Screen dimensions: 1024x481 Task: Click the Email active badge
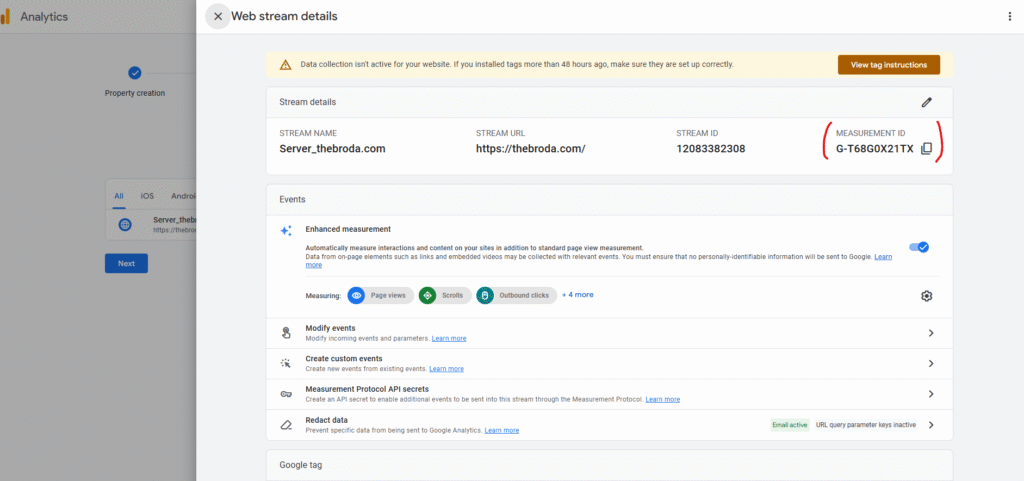pyautogui.click(x=790, y=425)
